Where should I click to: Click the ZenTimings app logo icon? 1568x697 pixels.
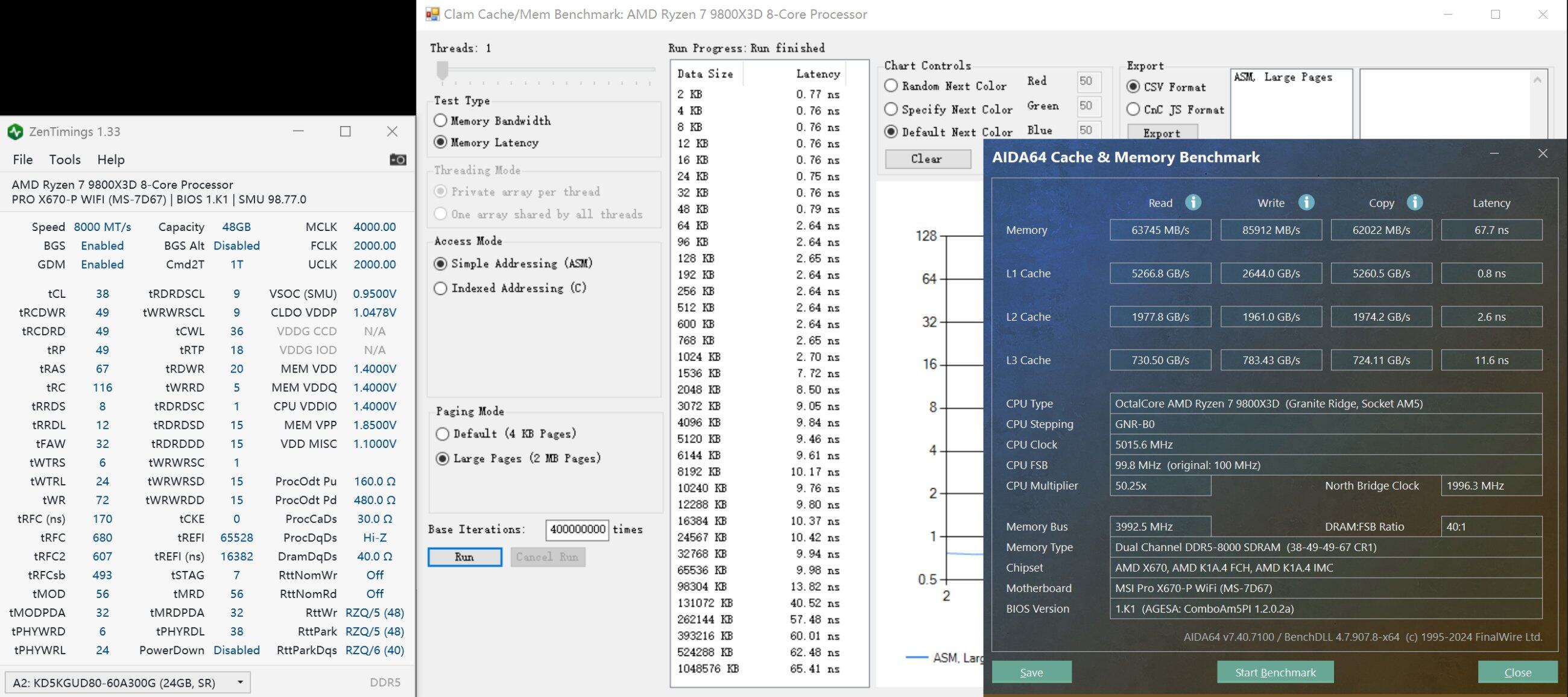coord(14,131)
